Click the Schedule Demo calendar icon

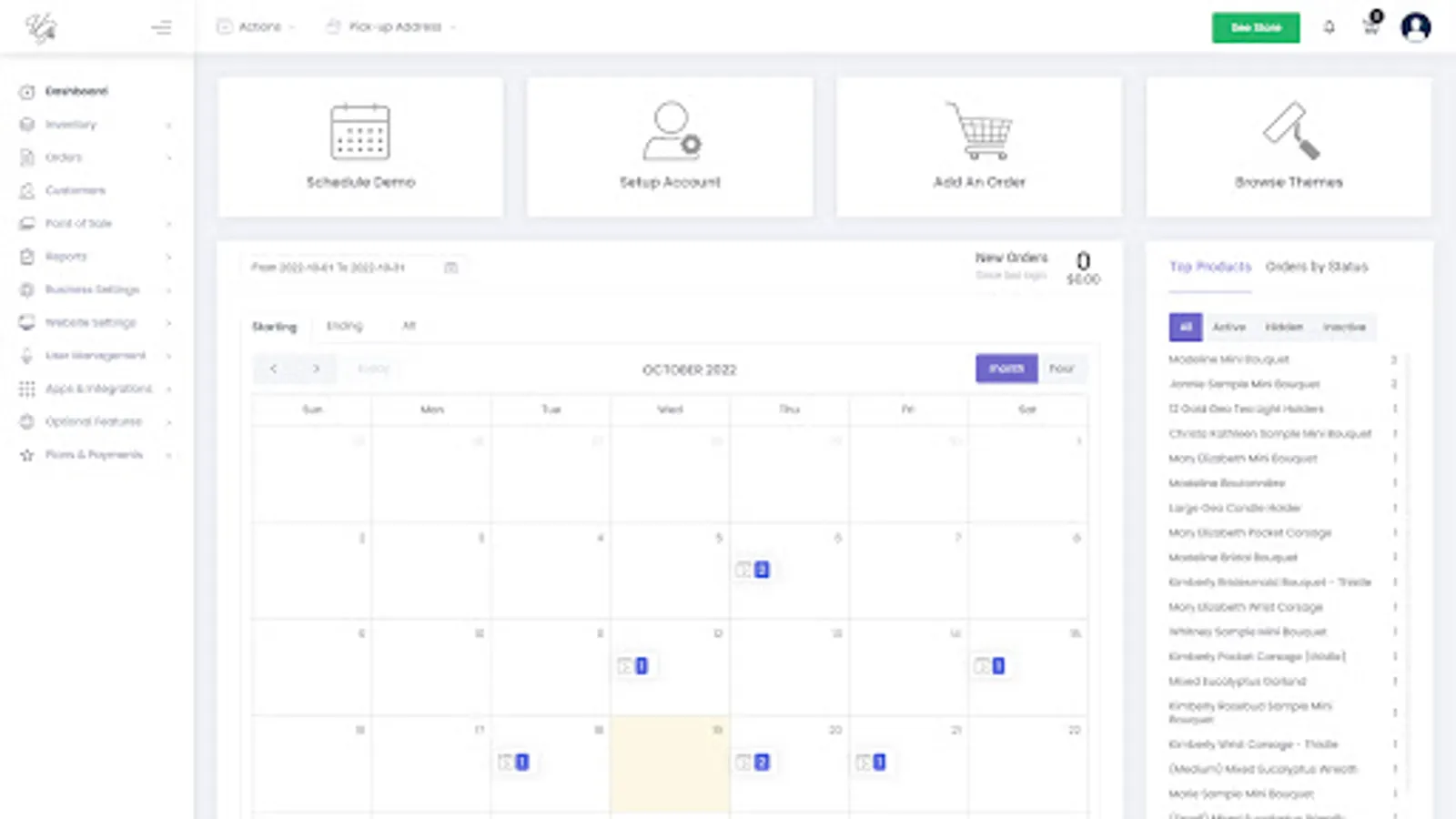360,132
